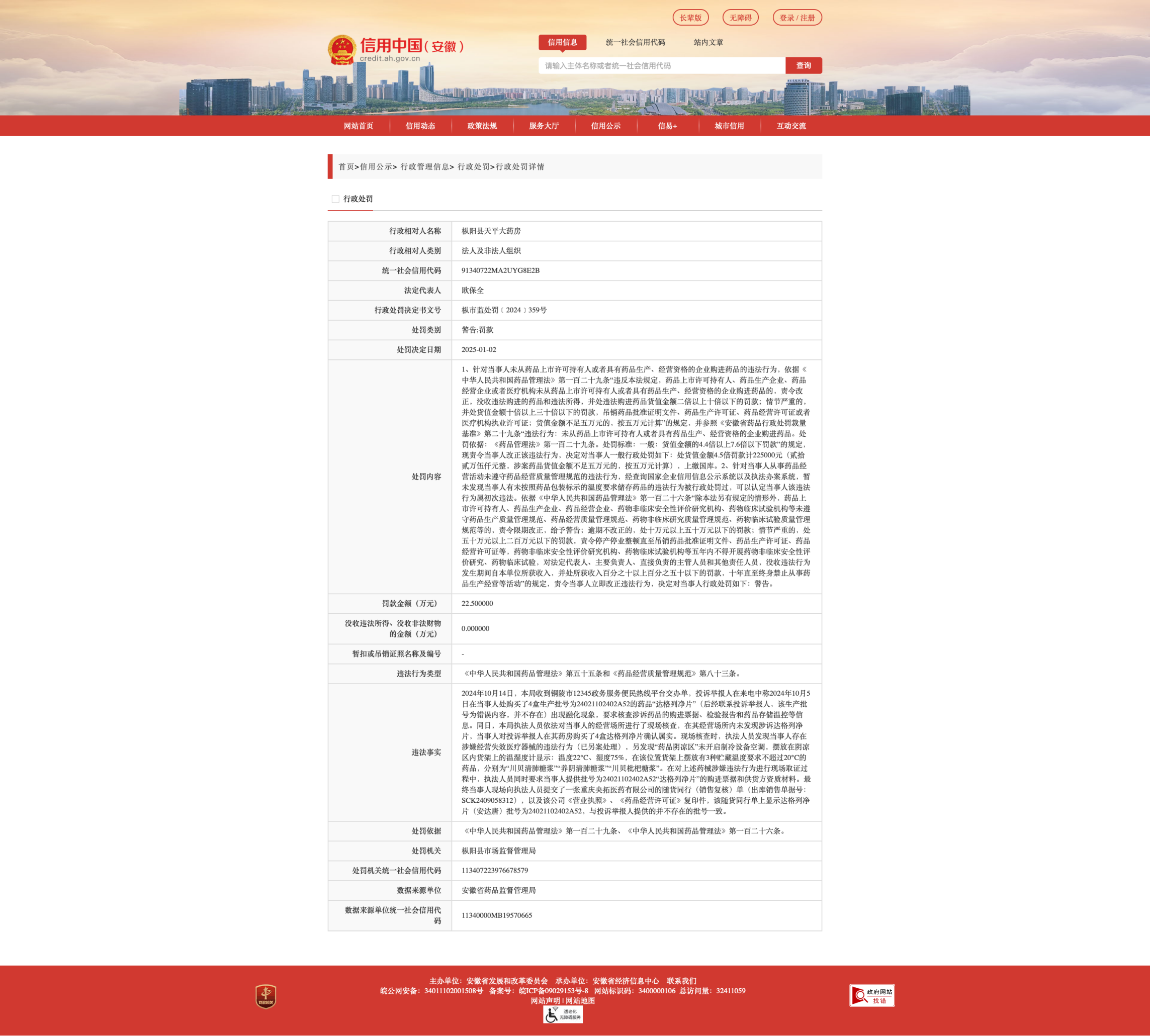Click the national emblem logo icon
The height and width of the screenshot is (1036, 1150).
click(341, 50)
